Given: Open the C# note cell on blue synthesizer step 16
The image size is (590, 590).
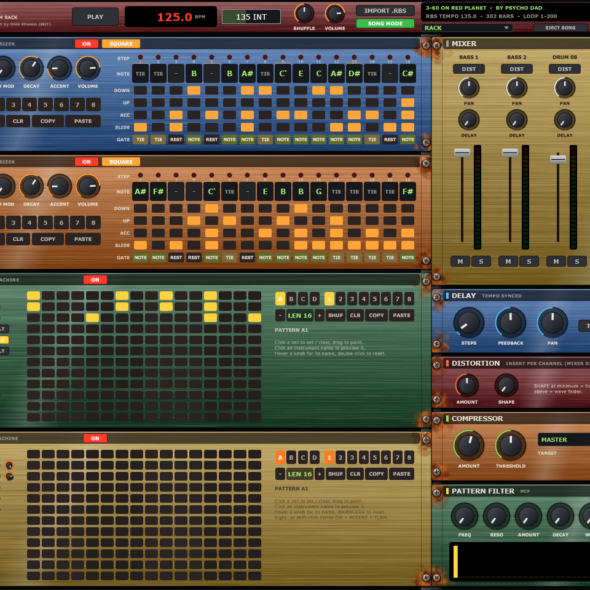Looking at the screenshot, I should (408, 74).
